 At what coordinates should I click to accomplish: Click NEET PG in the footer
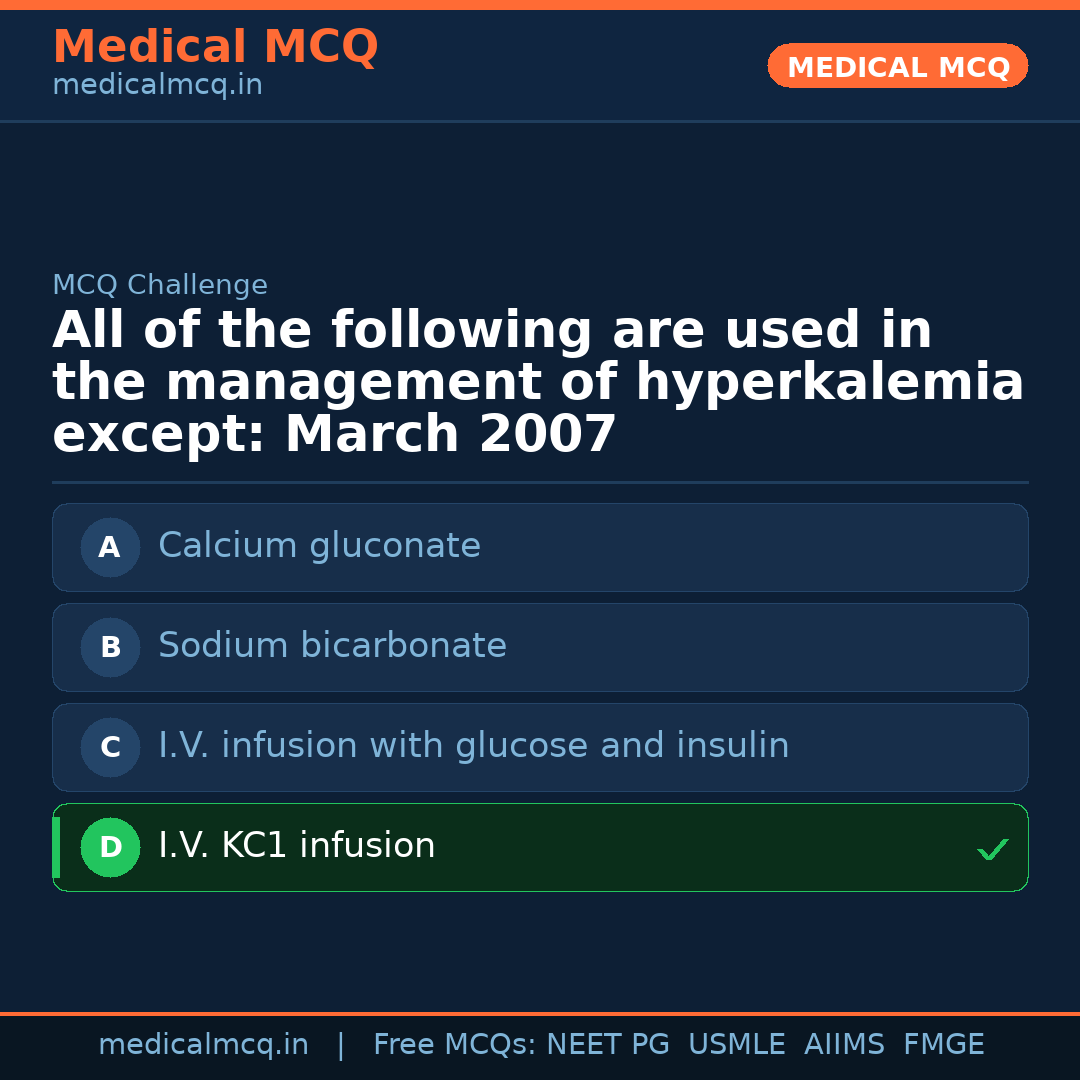point(608,1045)
